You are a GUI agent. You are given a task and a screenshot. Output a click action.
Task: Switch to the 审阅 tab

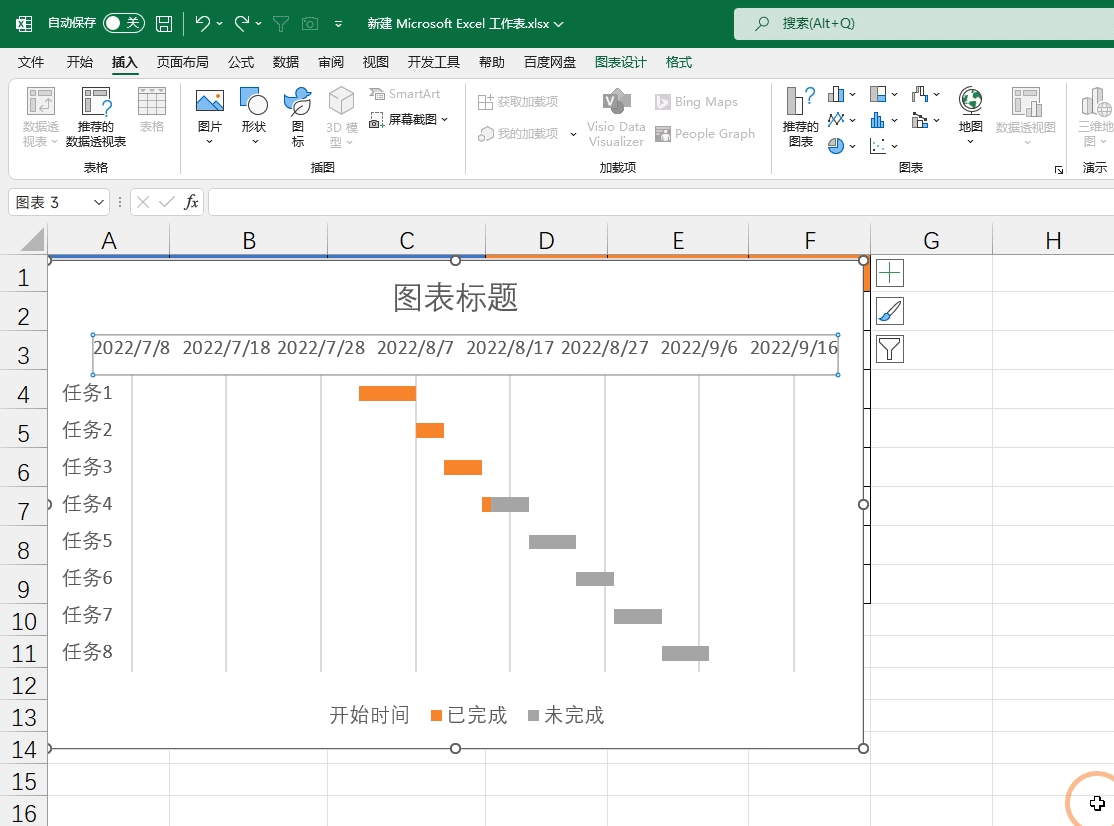click(330, 63)
